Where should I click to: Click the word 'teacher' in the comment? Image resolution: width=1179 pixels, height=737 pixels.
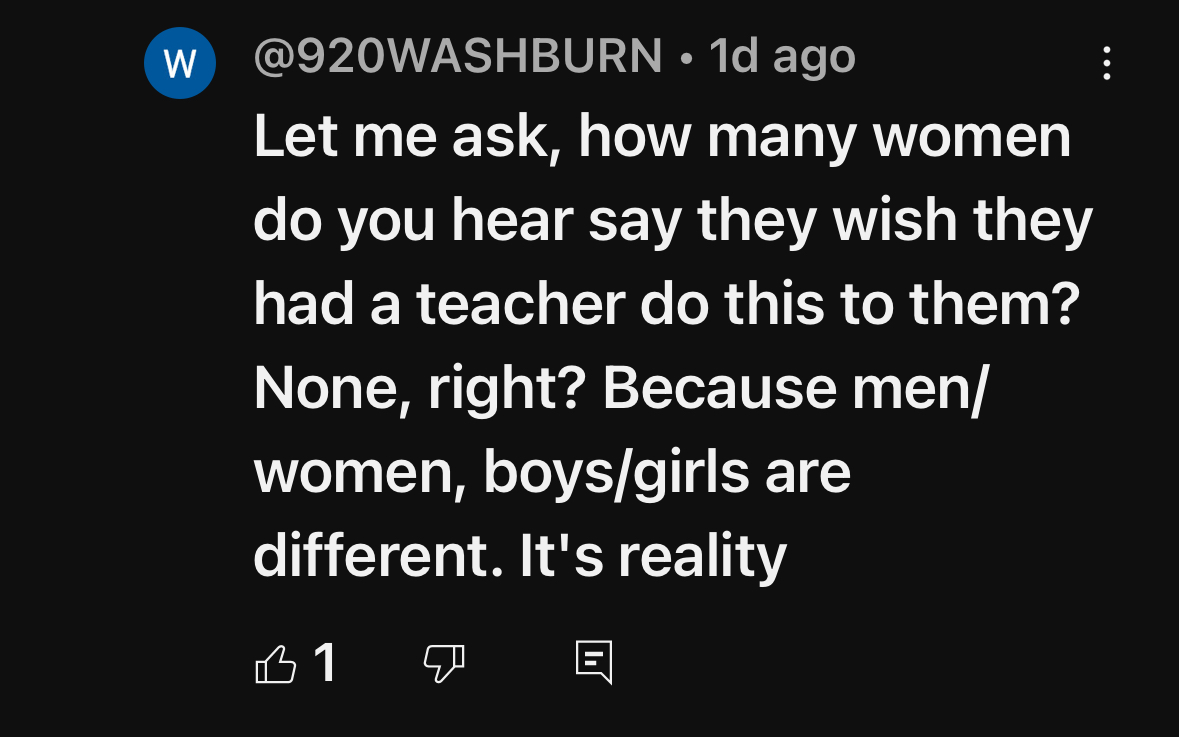point(520,305)
